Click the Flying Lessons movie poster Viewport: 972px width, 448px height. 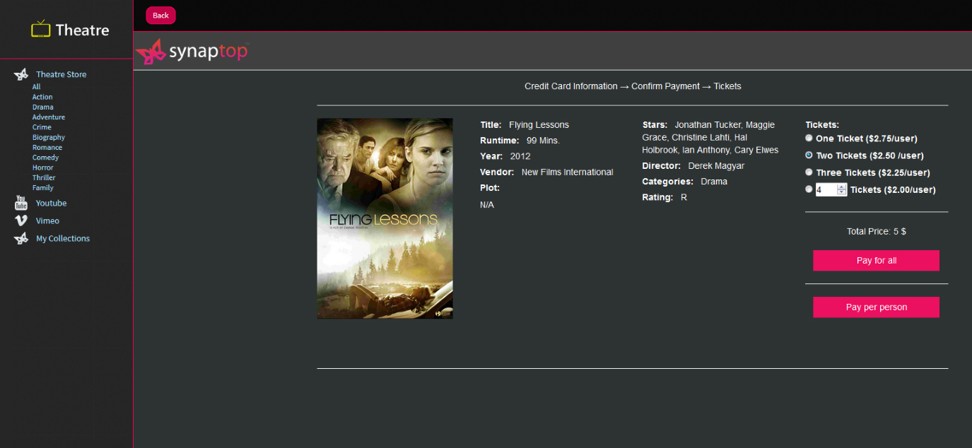[385, 219]
